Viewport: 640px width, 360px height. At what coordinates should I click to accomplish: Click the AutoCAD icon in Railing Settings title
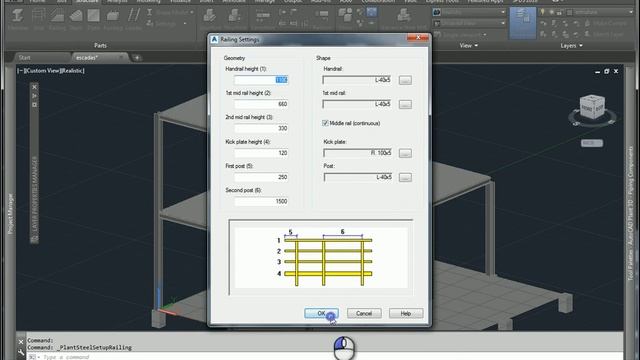(214, 39)
